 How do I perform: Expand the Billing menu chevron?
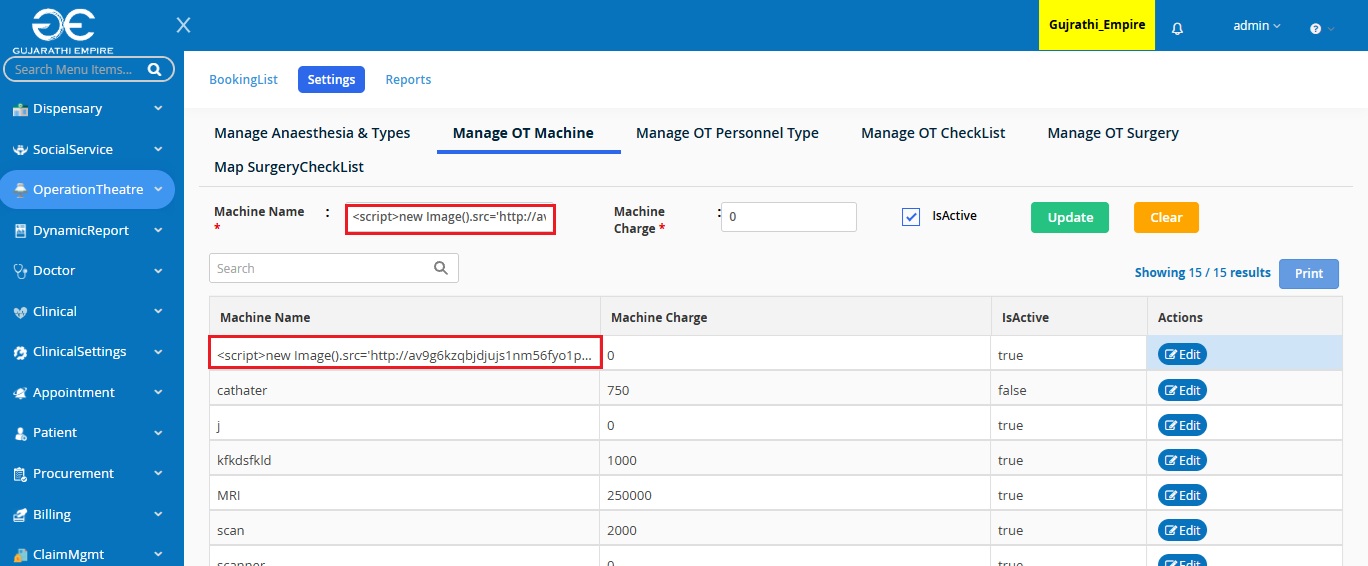pos(158,514)
